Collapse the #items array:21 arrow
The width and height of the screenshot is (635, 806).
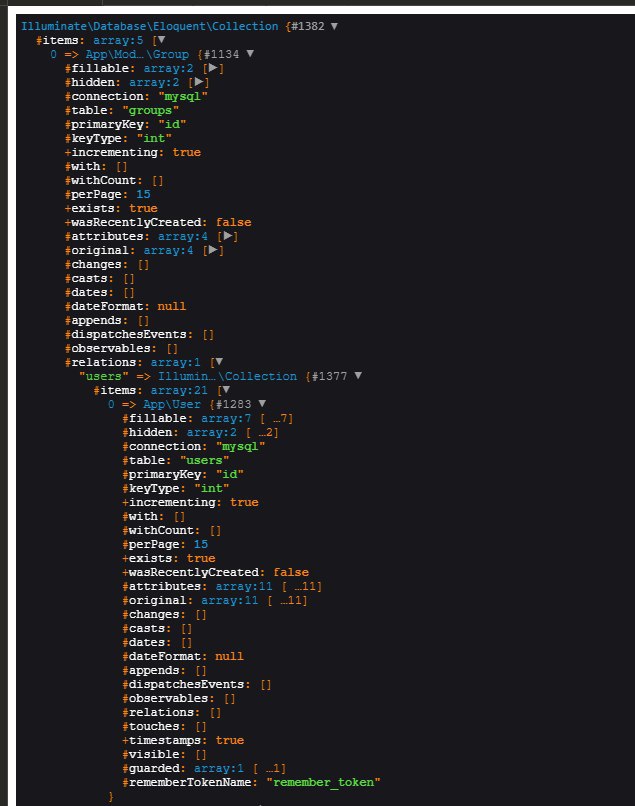pos(225,390)
